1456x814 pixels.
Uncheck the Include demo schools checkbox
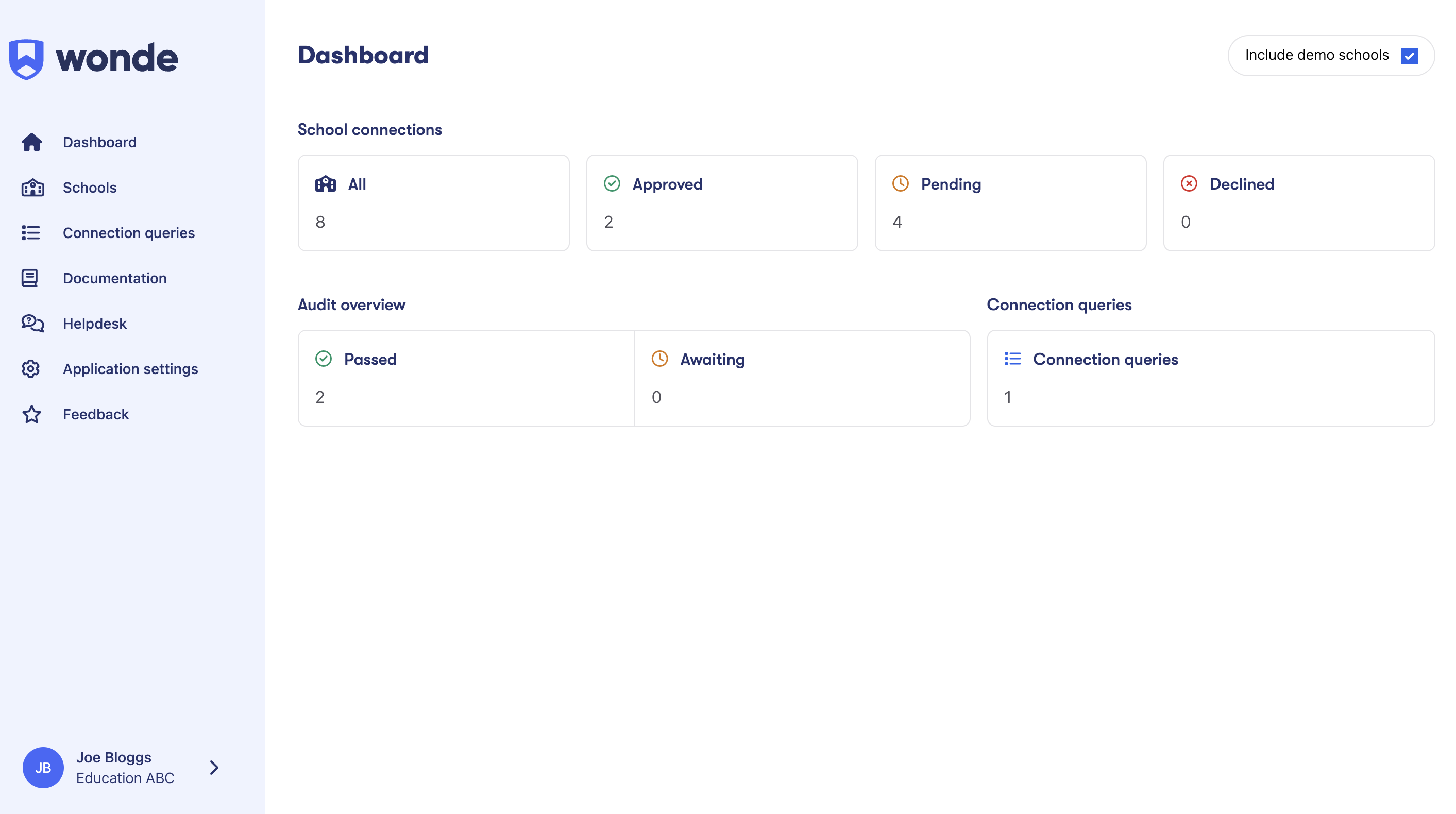(1409, 56)
